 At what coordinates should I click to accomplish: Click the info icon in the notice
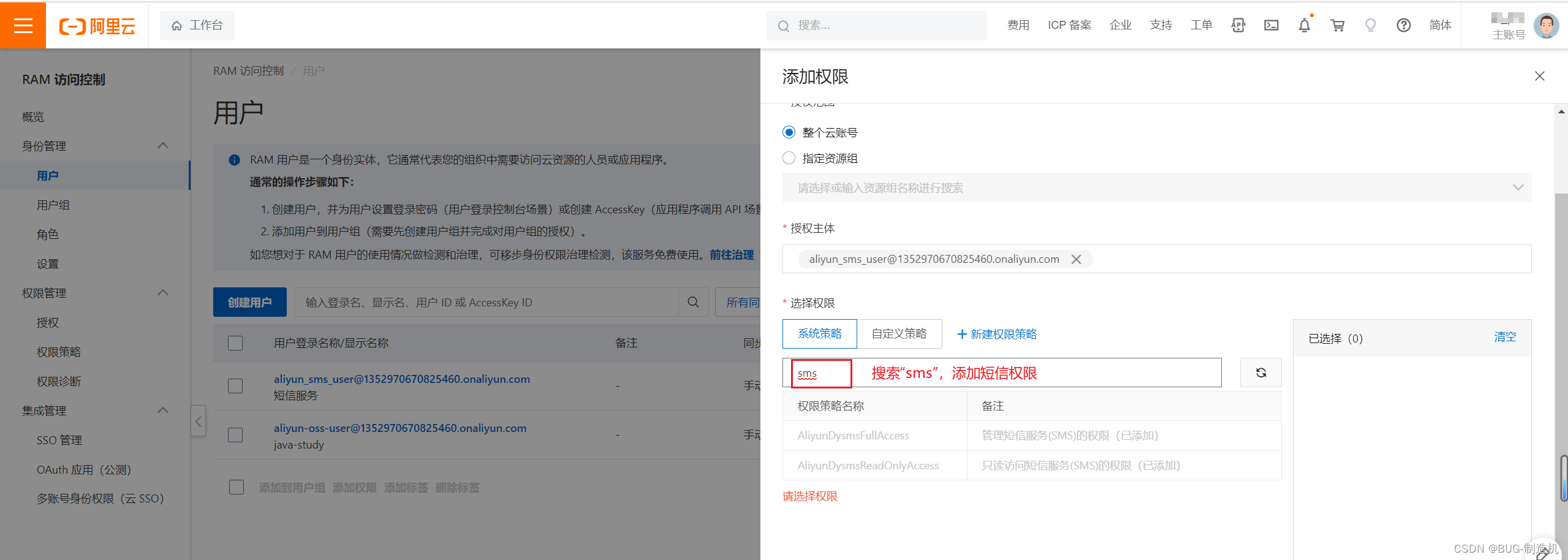point(234,160)
